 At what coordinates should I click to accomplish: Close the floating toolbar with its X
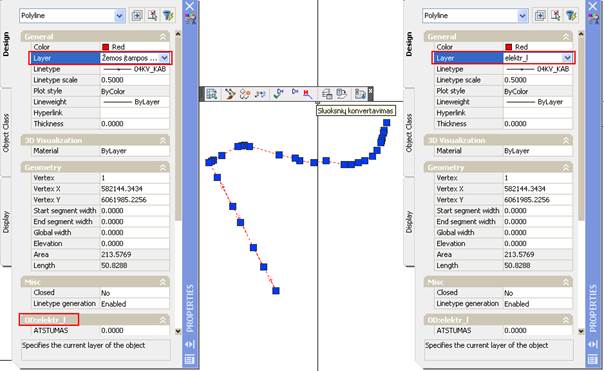point(370,91)
